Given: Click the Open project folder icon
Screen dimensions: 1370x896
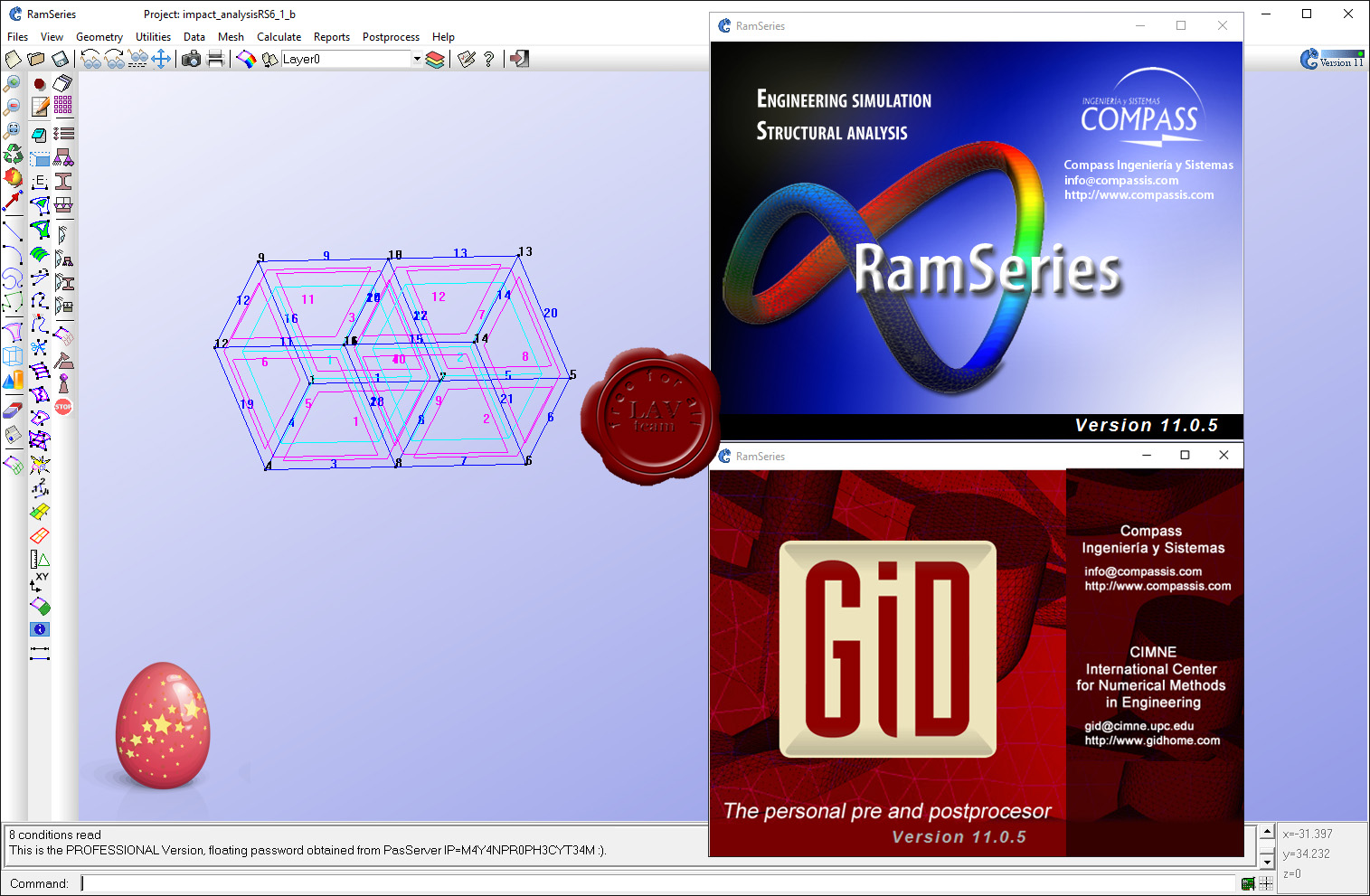Looking at the screenshot, I should (x=36, y=59).
